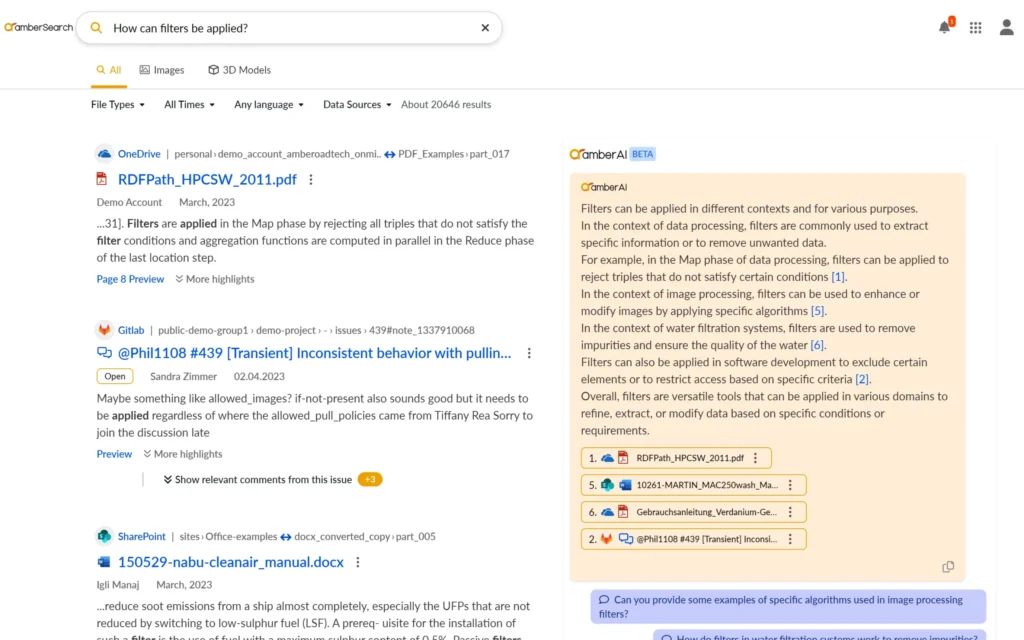Open the notifications bell icon
1024x640 pixels.
click(944, 28)
